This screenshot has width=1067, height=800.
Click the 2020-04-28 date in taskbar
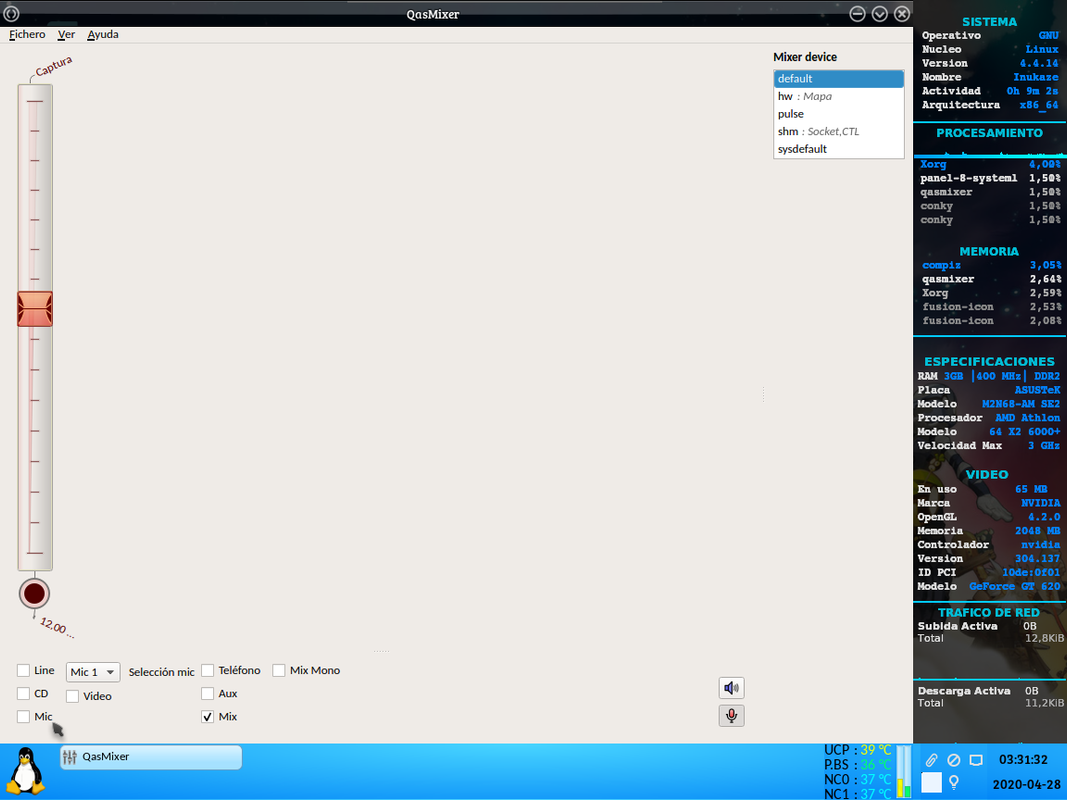[1027, 784]
